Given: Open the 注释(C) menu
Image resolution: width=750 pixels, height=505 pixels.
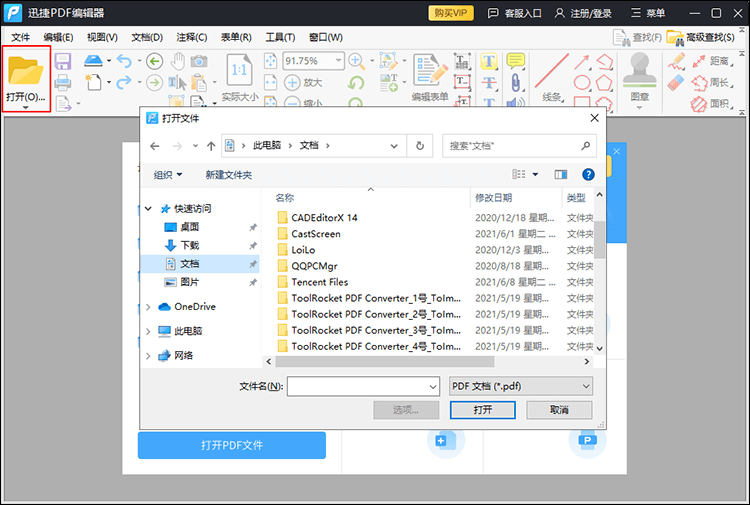Looking at the screenshot, I should 191,37.
